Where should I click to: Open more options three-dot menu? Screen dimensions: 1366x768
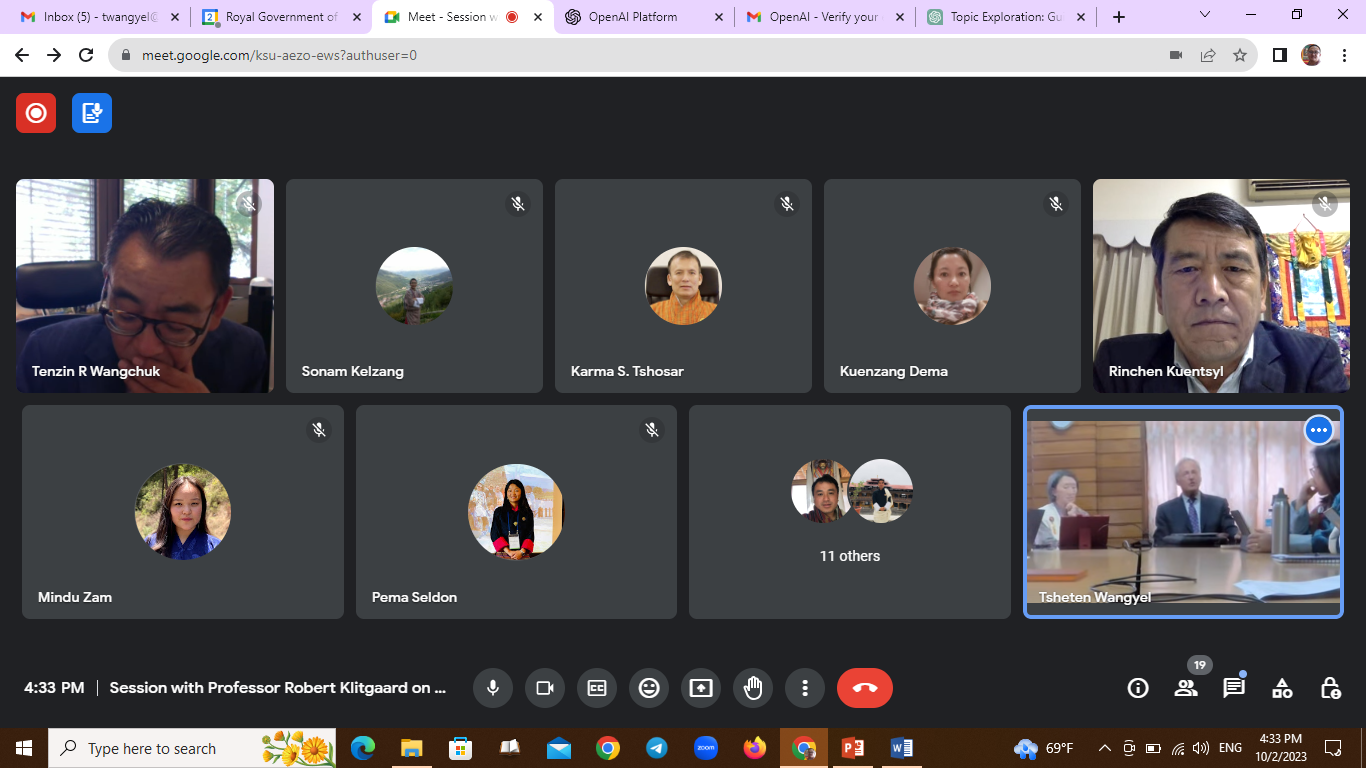point(805,688)
